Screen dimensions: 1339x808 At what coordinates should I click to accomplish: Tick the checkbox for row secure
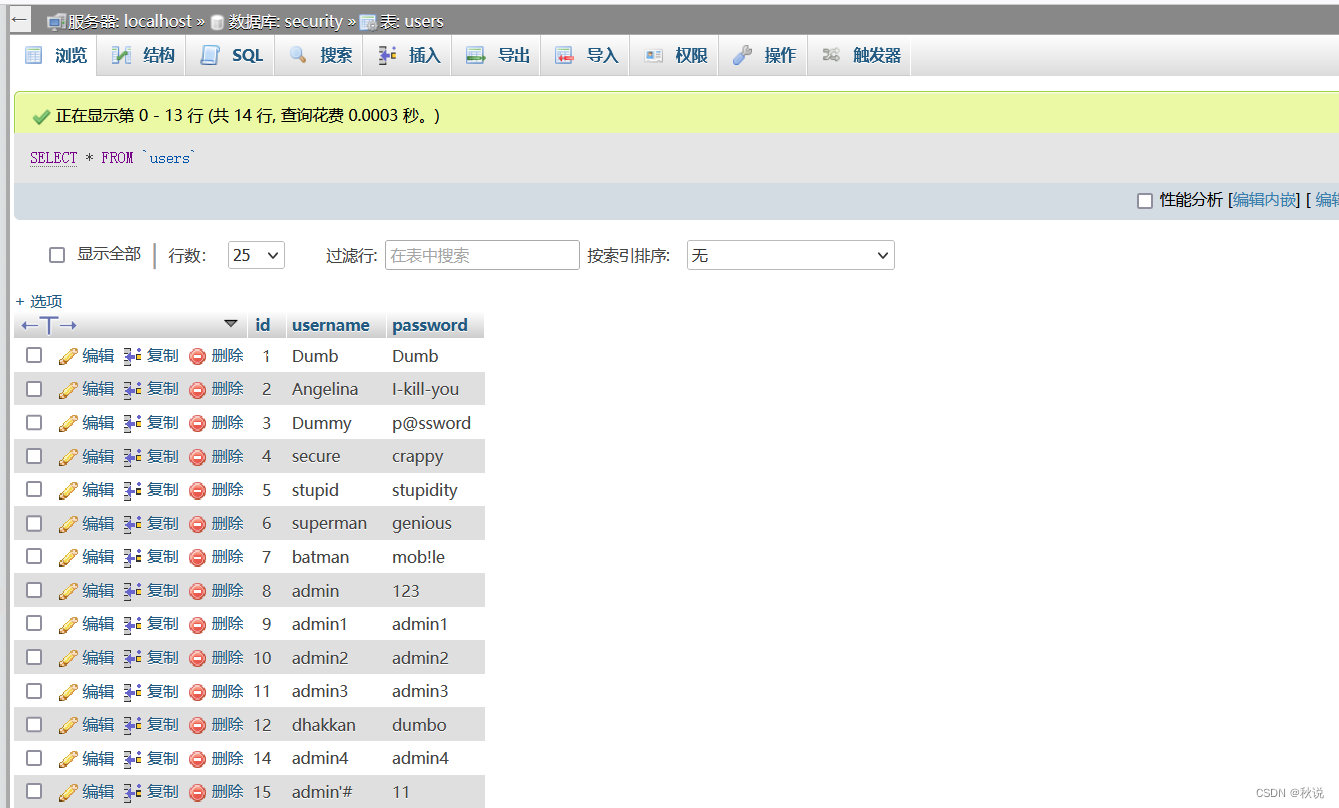pos(34,456)
